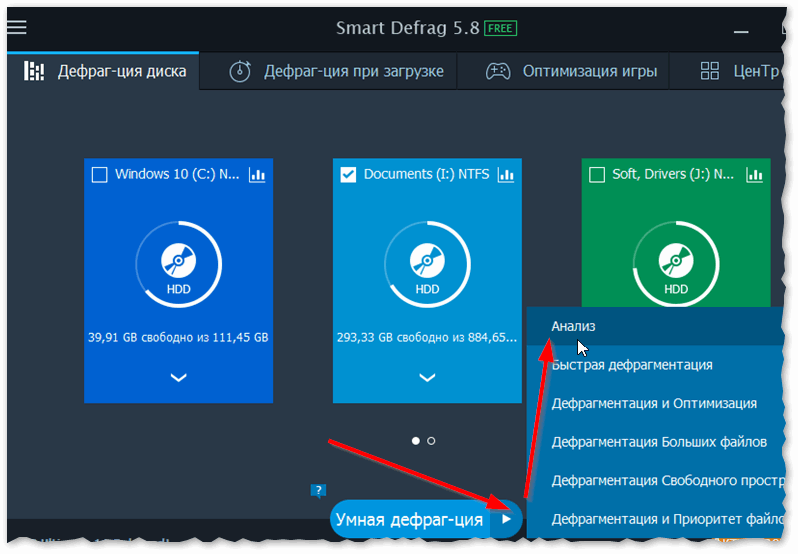This screenshot has width=798, height=554.
Task: Open chart report for Windows 10 (C:)
Action: (257, 175)
